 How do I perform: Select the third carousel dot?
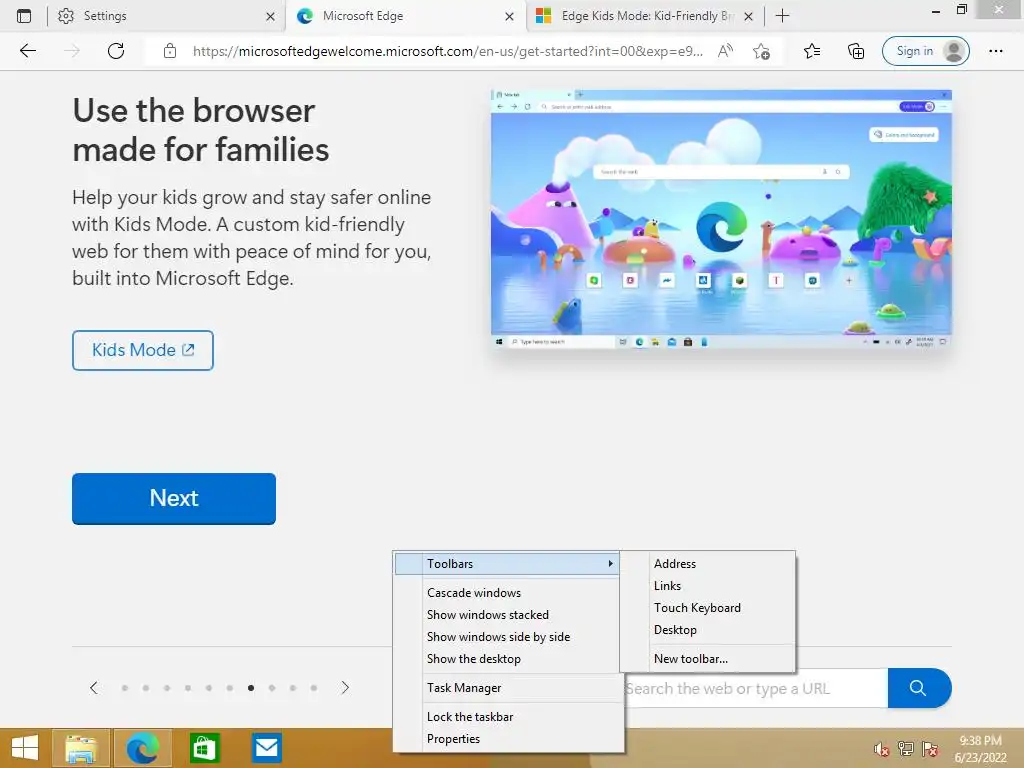[x=167, y=688]
